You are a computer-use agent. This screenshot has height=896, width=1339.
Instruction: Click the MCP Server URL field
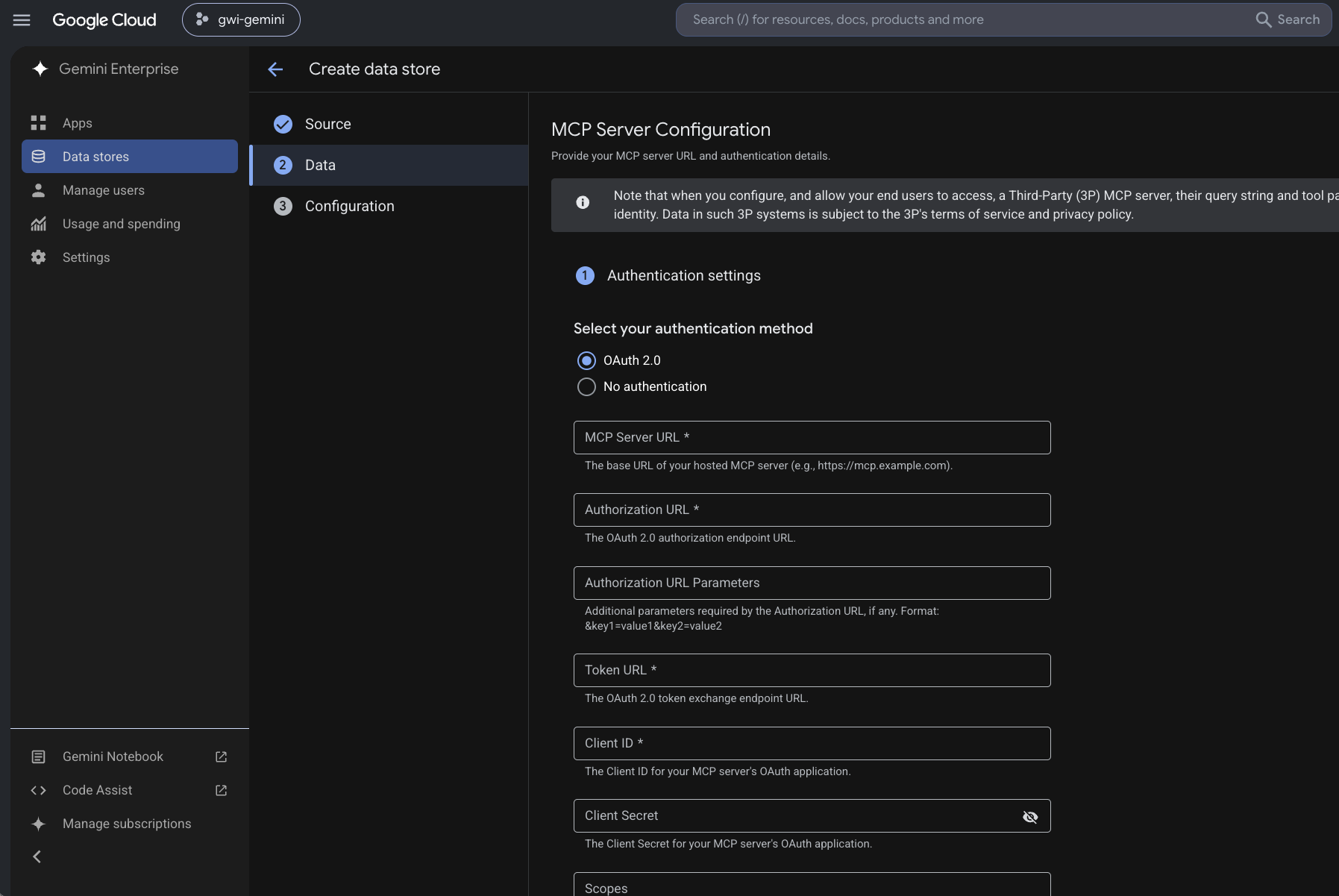pyautogui.click(x=812, y=437)
